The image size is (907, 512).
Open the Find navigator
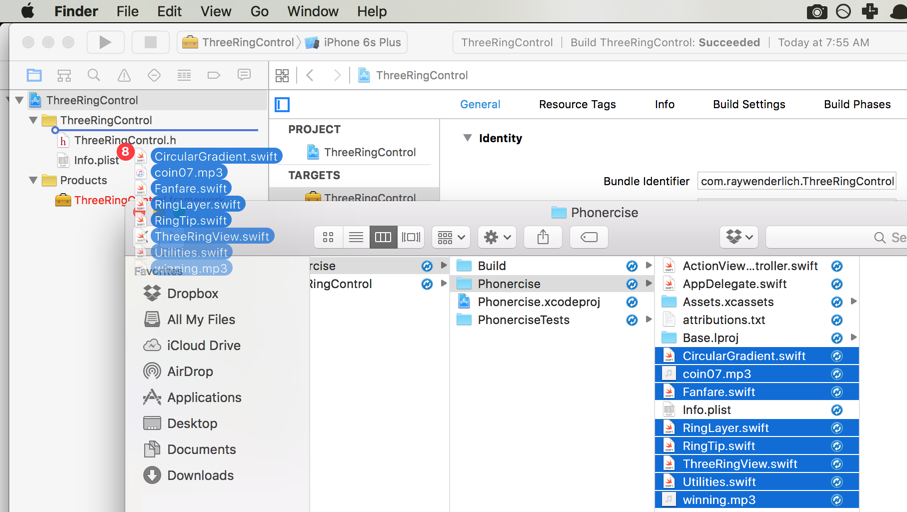[x=94, y=75]
